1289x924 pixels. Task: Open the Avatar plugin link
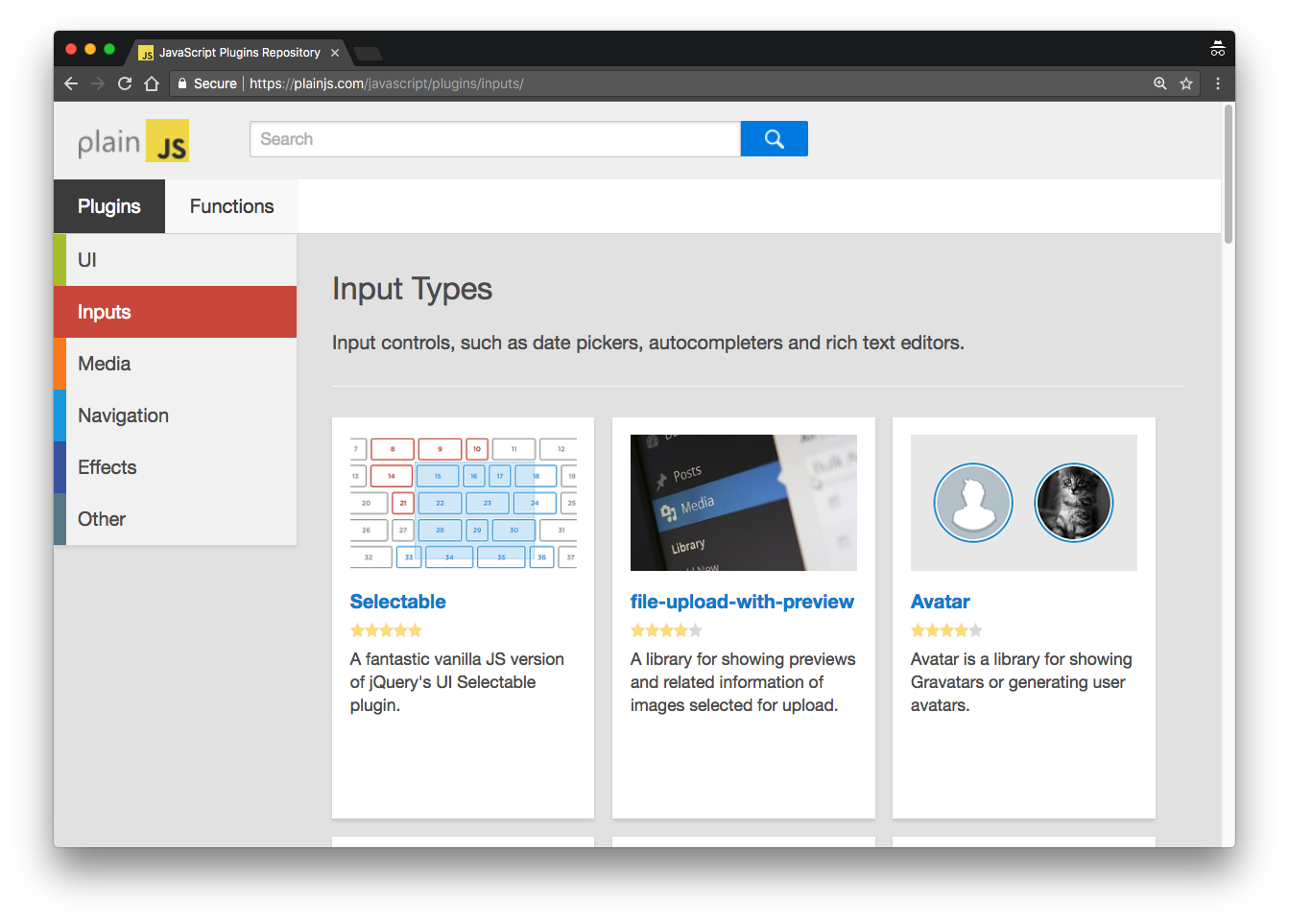pyautogui.click(x=940, y=602)
